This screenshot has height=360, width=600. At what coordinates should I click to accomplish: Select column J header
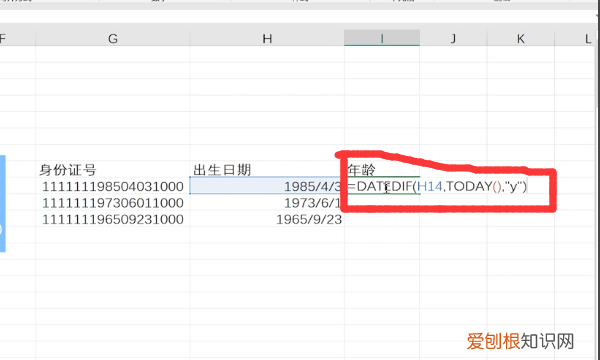453,38
